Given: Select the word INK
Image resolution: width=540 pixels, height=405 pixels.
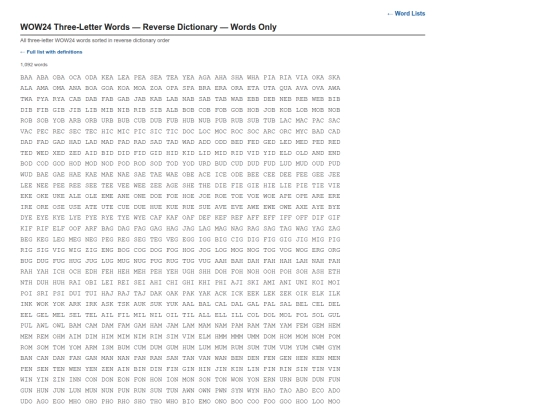Looking at the screenshot, I should point(26,304).
